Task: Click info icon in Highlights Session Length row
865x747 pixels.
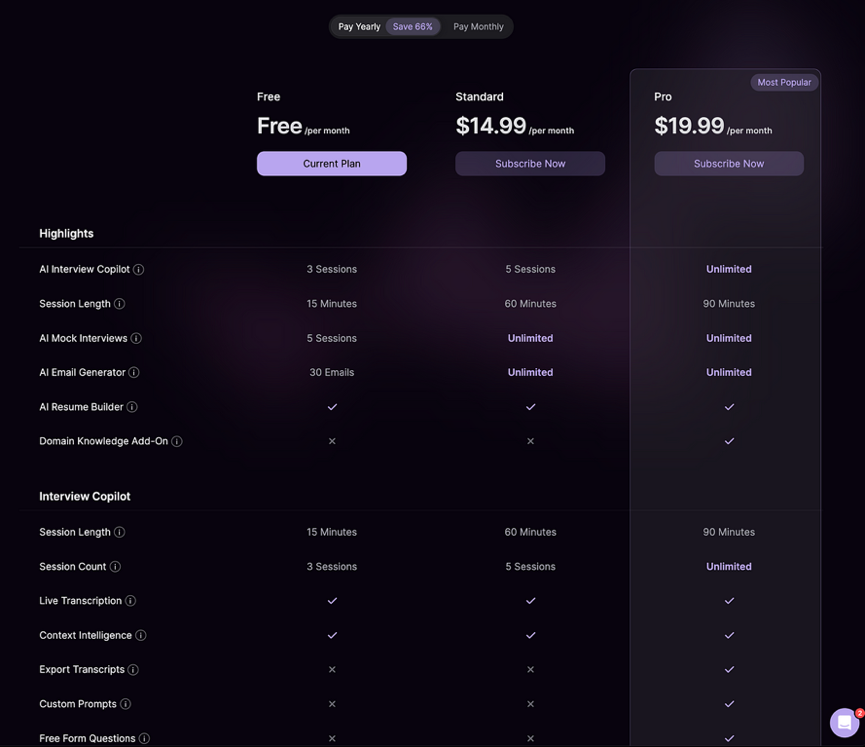Action: pos(120,304)
